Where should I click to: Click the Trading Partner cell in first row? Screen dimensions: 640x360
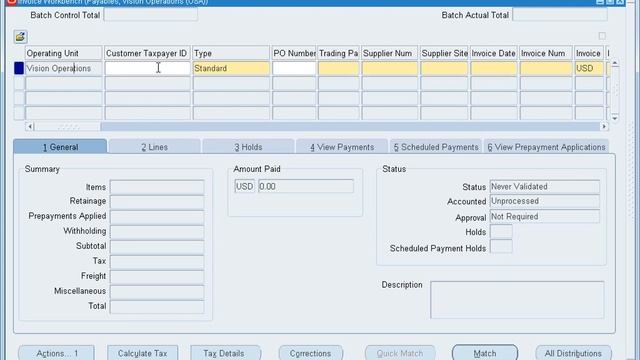338,68
